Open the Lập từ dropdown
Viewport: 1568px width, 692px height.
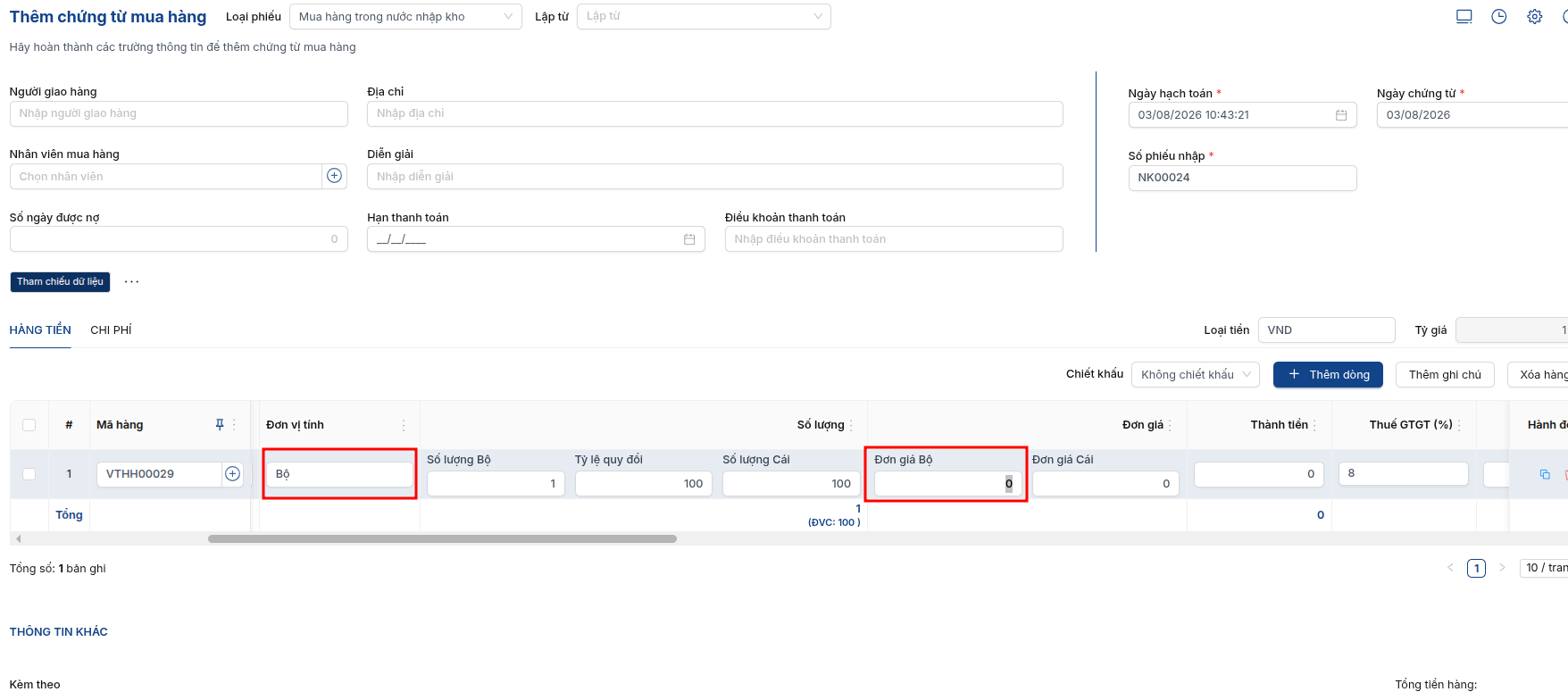pos(704,17)
